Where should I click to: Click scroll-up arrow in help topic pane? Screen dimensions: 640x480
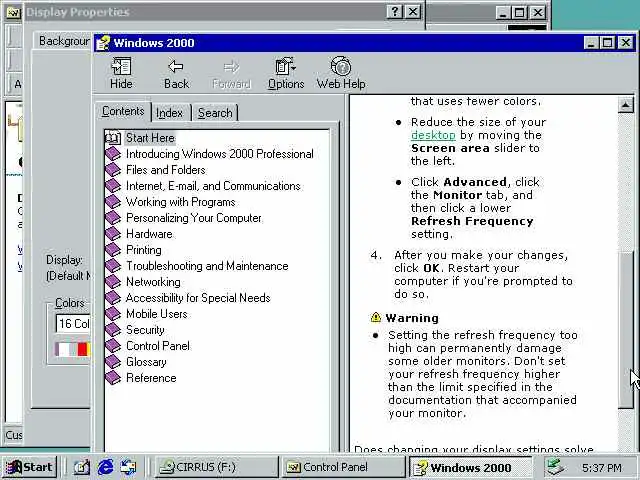(x=625, y=105)
